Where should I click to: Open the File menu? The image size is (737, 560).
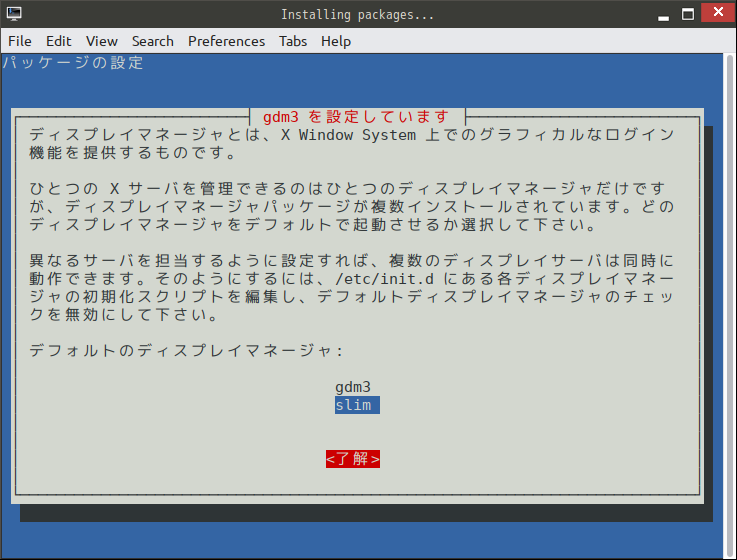pos(20,41)
